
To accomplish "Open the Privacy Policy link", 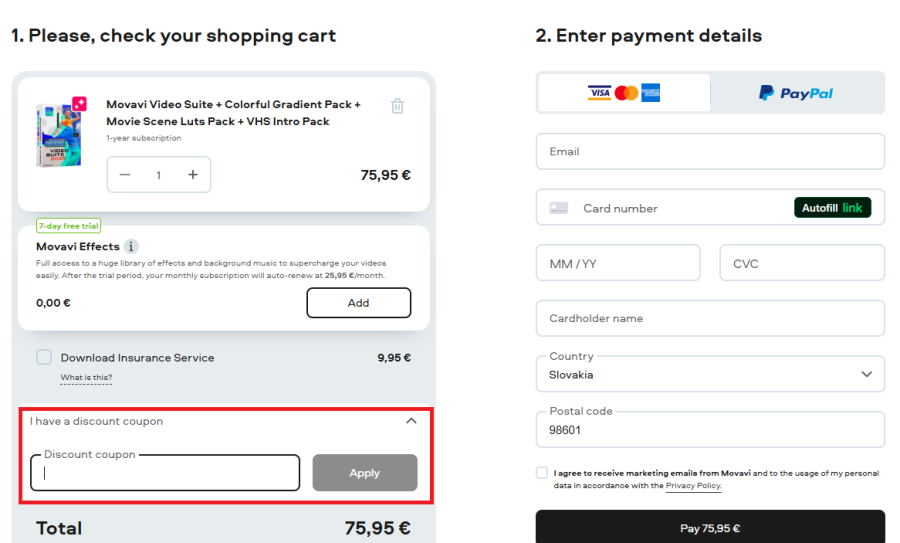I will [693, 486].
